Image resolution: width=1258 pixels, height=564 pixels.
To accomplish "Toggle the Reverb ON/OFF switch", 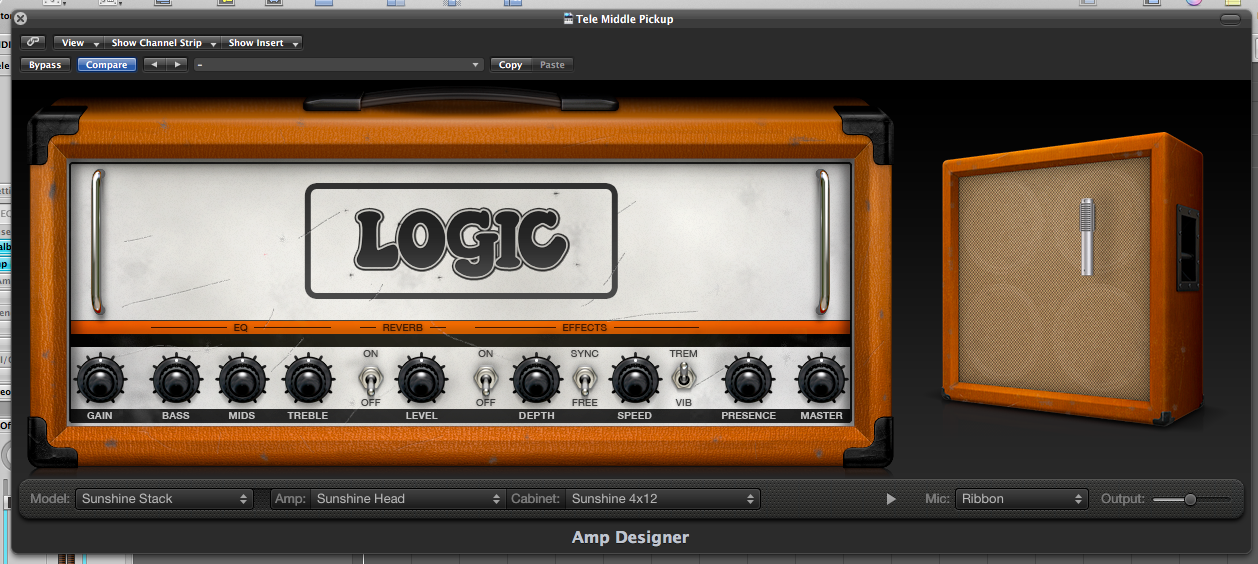I will (x=371, y=380).
